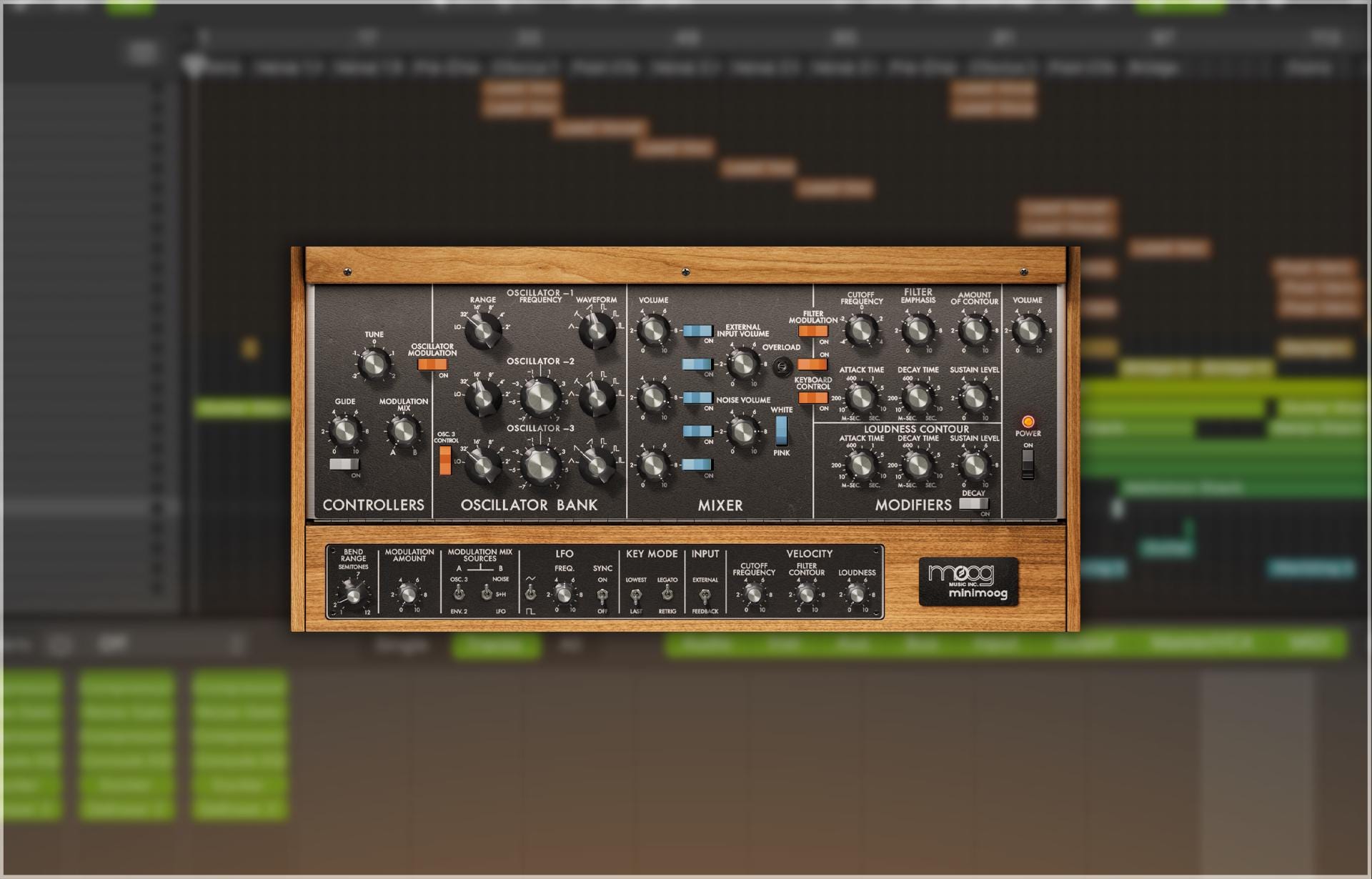Toggle the lower Keyboard Control switch below its label
The width and height of the screenshot is (1372, 879).
pyautogui.click(x=813, y=398)
